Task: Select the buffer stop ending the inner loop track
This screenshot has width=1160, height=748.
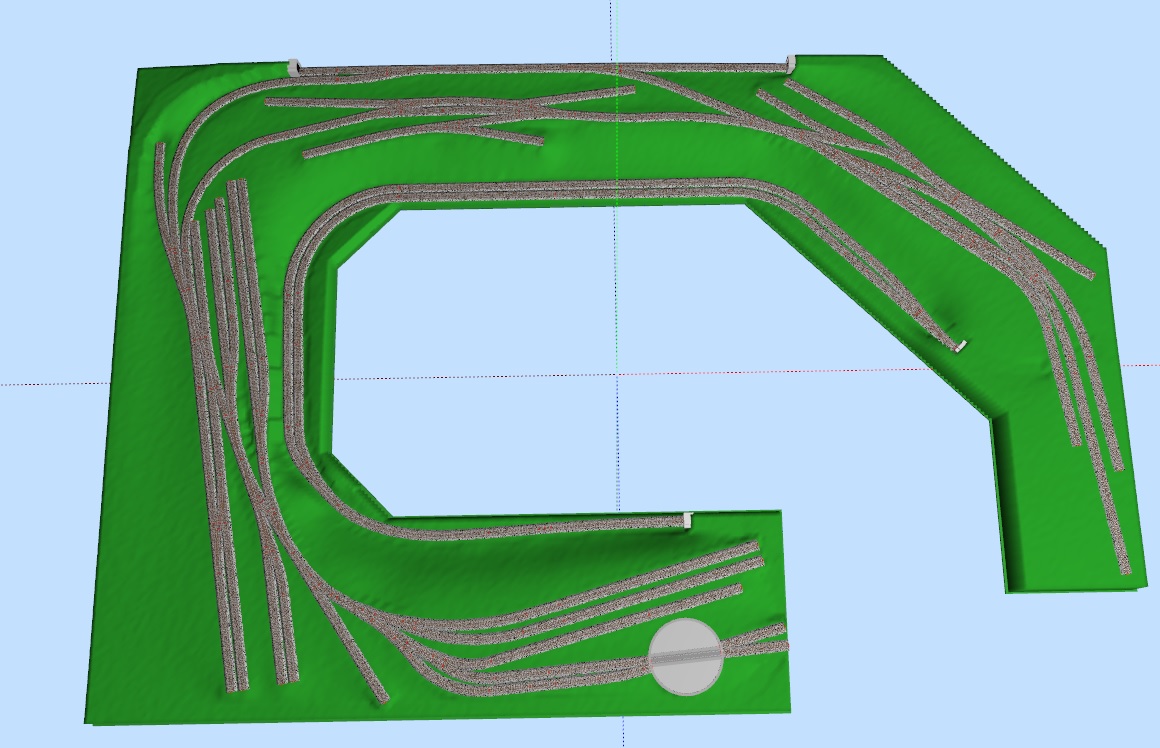Action: coord(687,519)
